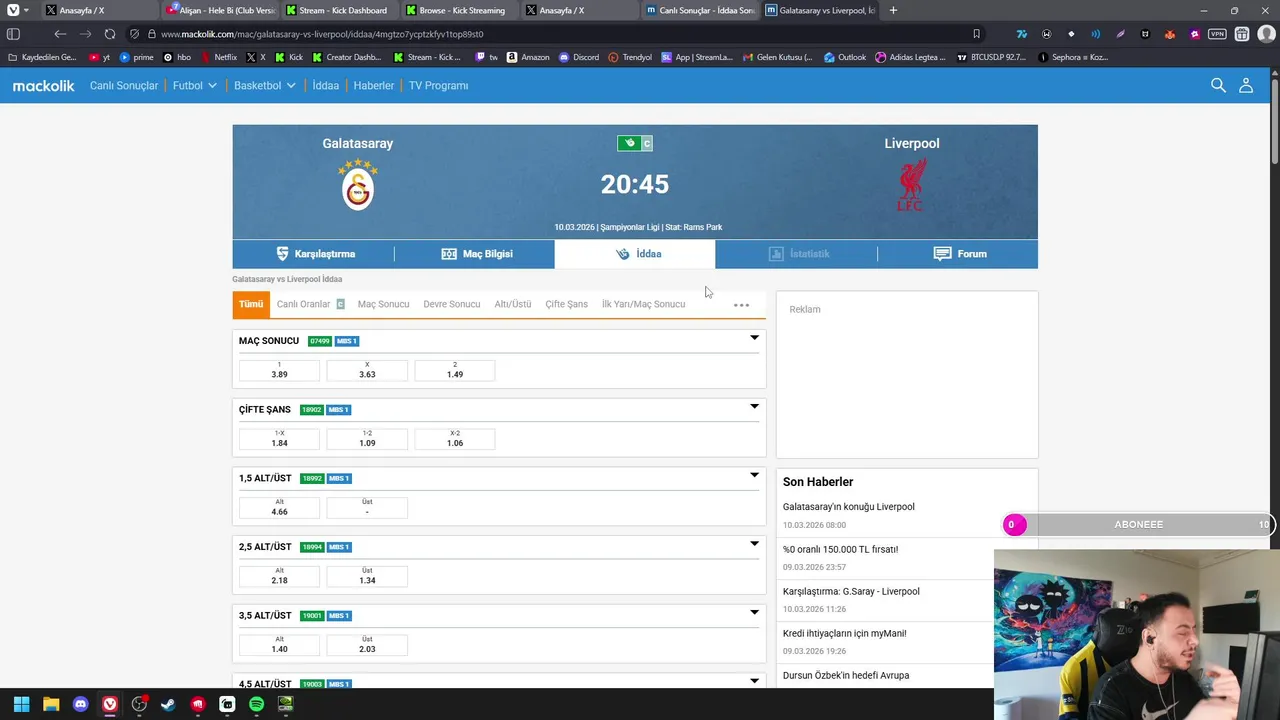Click the Liverpool team crest
The height and width of the screenshot is (720, 1280).
(911, 186)
